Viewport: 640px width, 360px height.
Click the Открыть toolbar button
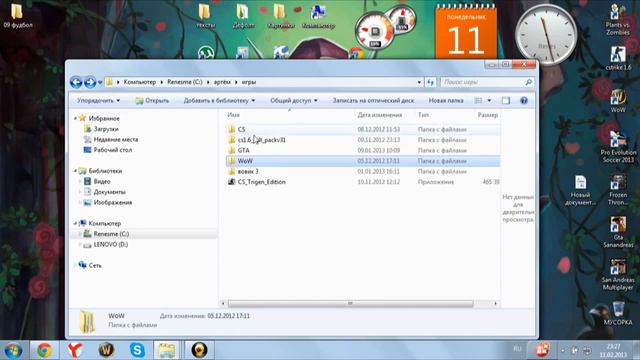pos(152,100)
